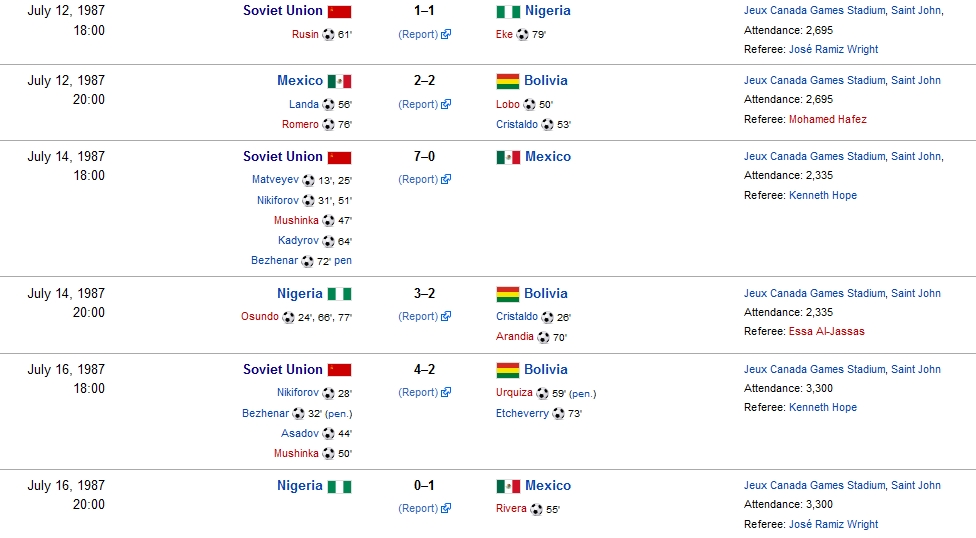Click the ball icon beside Etcheverry
The image size is (976, 538).
click(558, 413)
